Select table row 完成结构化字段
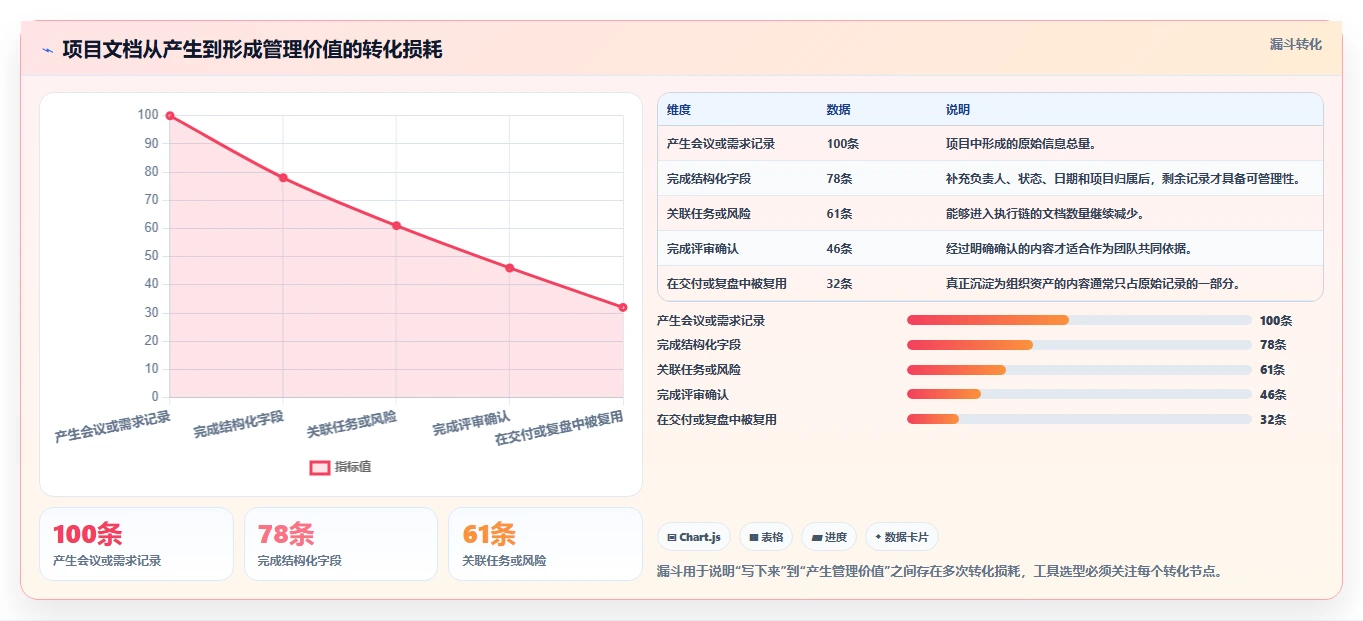 (x=990, y=179)
